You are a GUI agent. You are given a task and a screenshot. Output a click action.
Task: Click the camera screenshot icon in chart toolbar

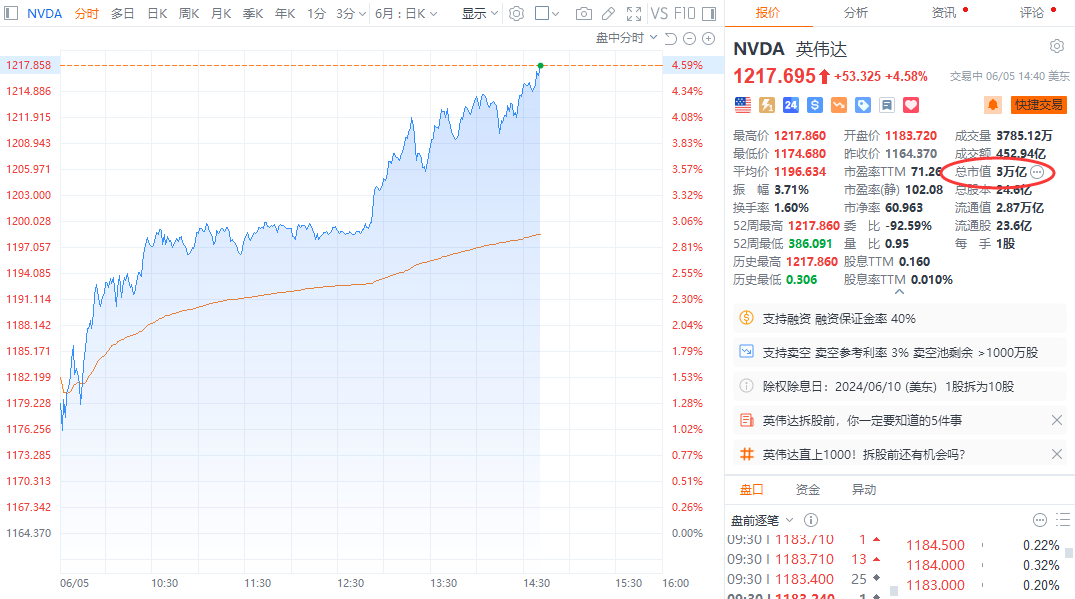[584, 14]
